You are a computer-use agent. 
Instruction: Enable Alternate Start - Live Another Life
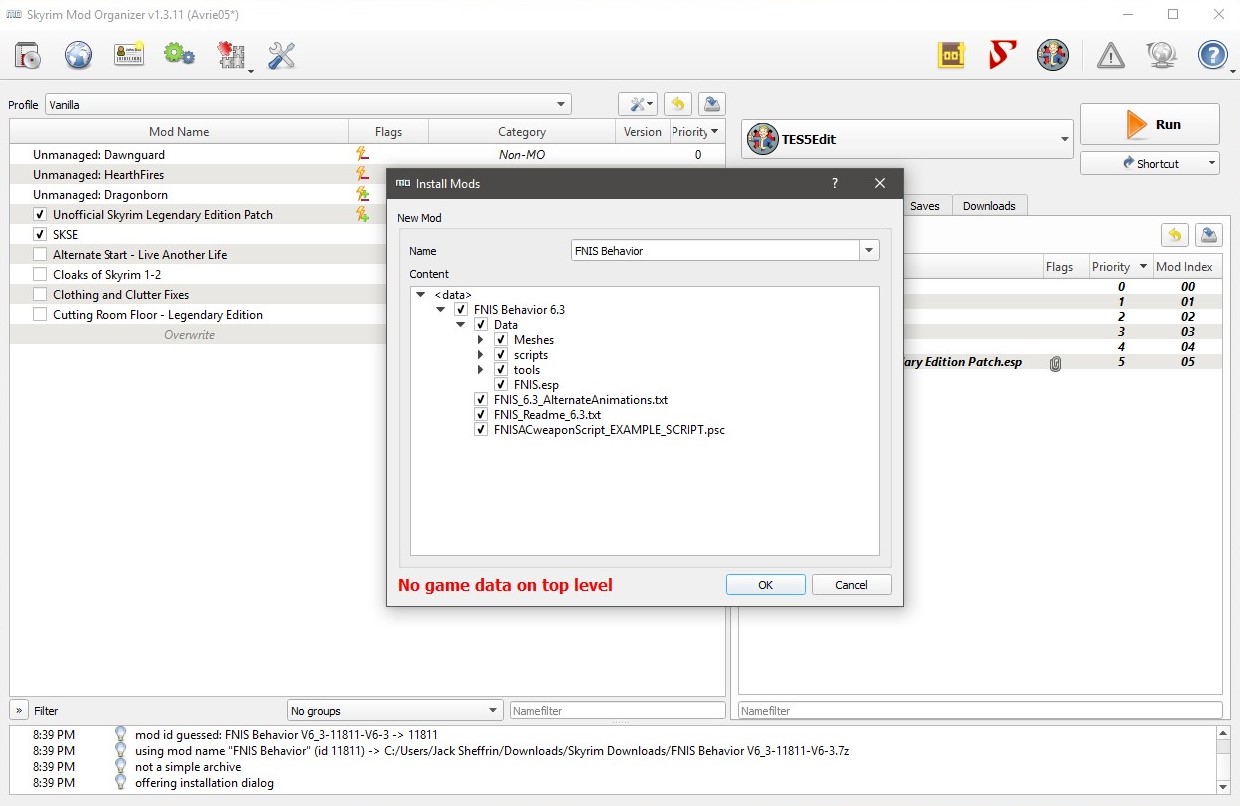coord(40,255)
